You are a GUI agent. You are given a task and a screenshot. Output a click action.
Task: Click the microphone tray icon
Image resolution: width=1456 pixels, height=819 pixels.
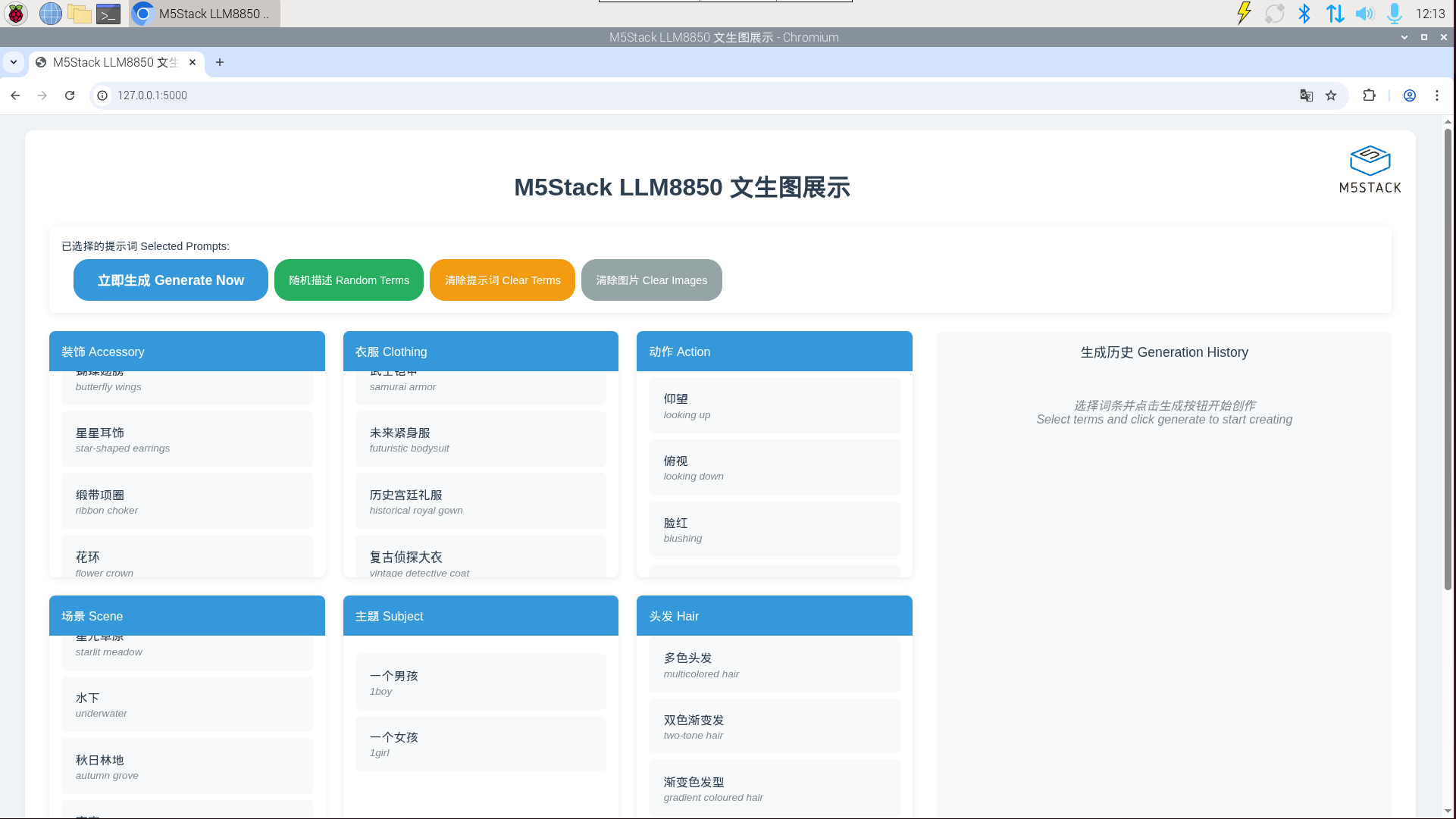coord(1395,14)
